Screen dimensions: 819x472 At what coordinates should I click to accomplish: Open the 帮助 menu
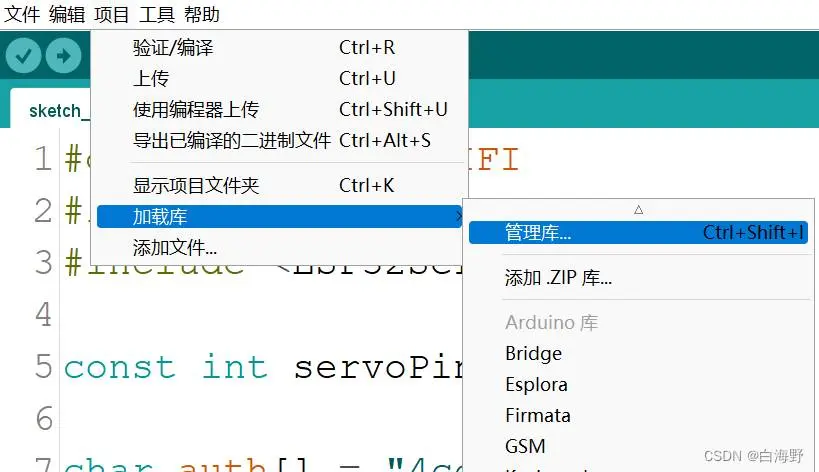click(x=202, y=14)
